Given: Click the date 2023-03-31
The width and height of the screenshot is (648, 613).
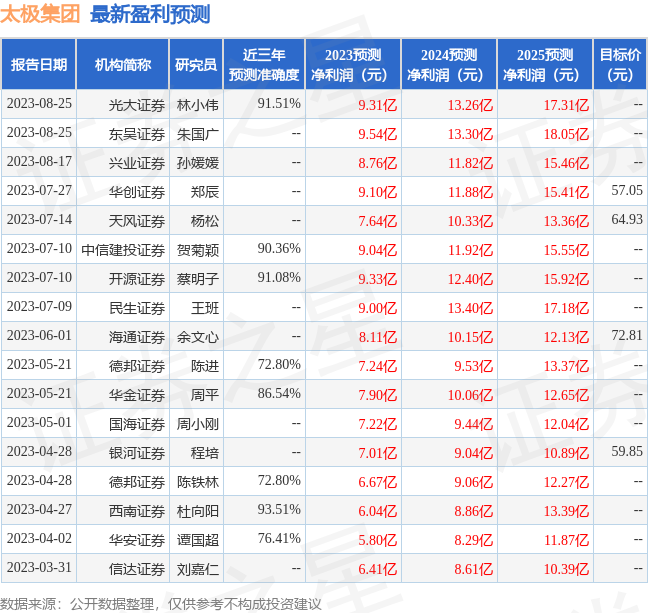Looking at the screenshot, I should coord(39,568).
